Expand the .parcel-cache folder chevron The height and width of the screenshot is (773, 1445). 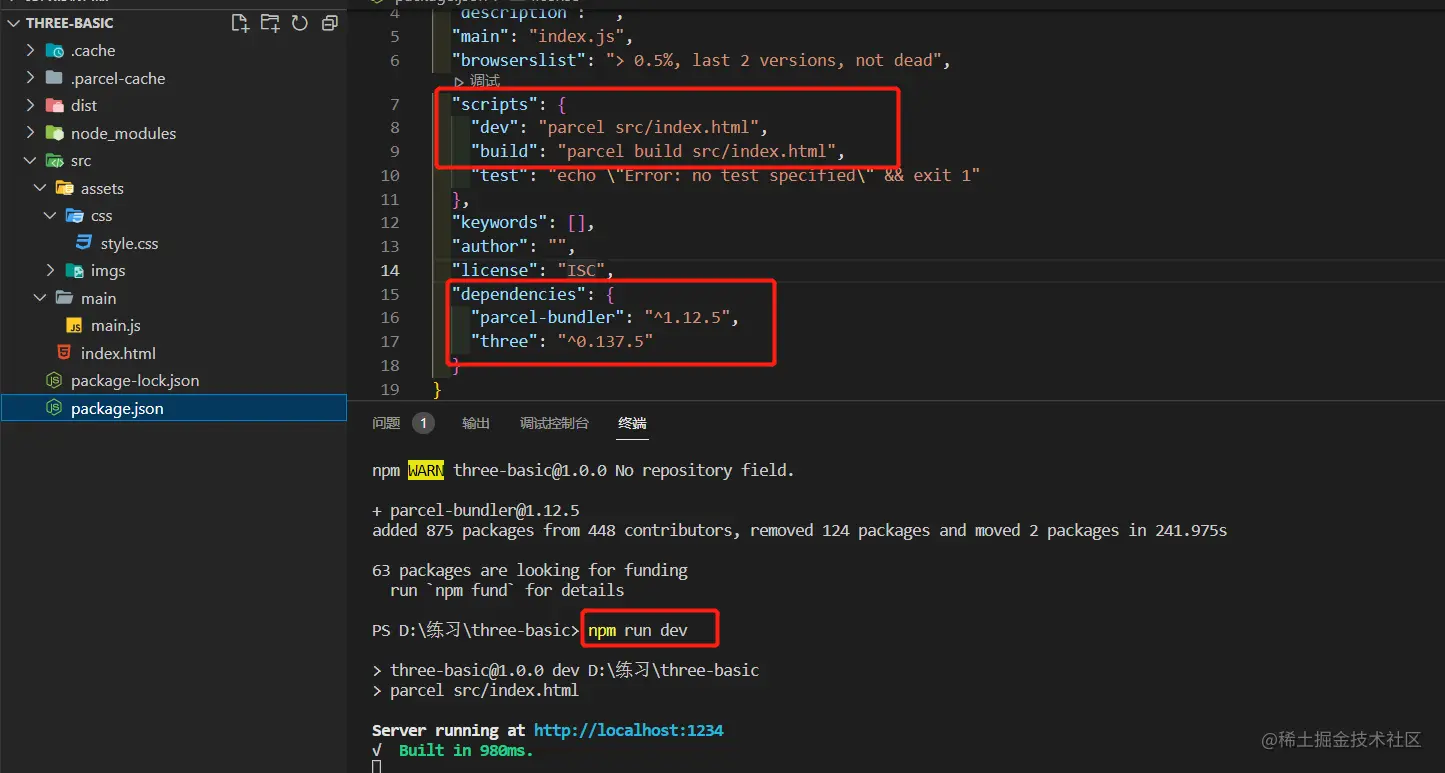point(30,78)
